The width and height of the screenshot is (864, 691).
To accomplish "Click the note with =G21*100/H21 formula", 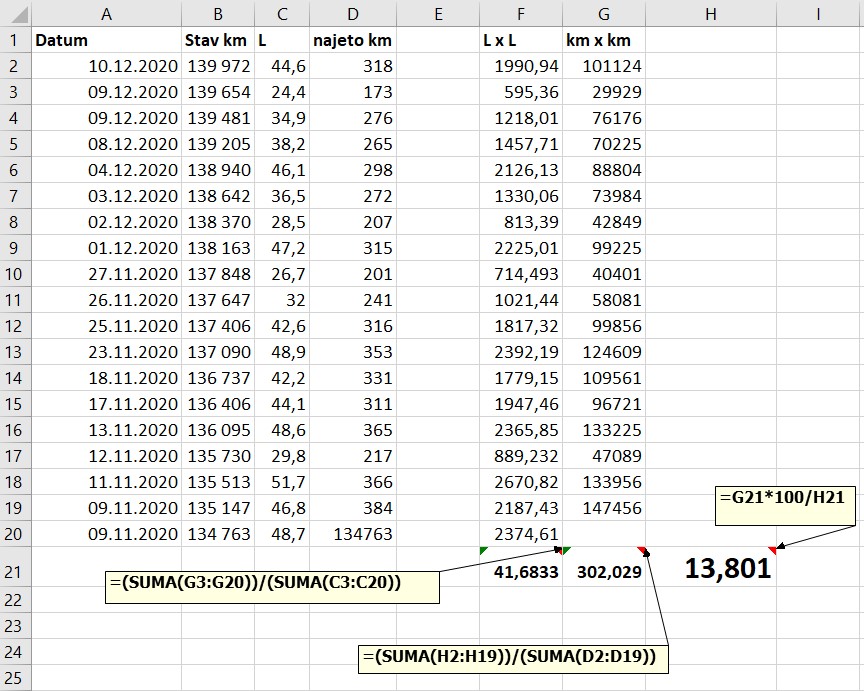I will tap(786, 507).
